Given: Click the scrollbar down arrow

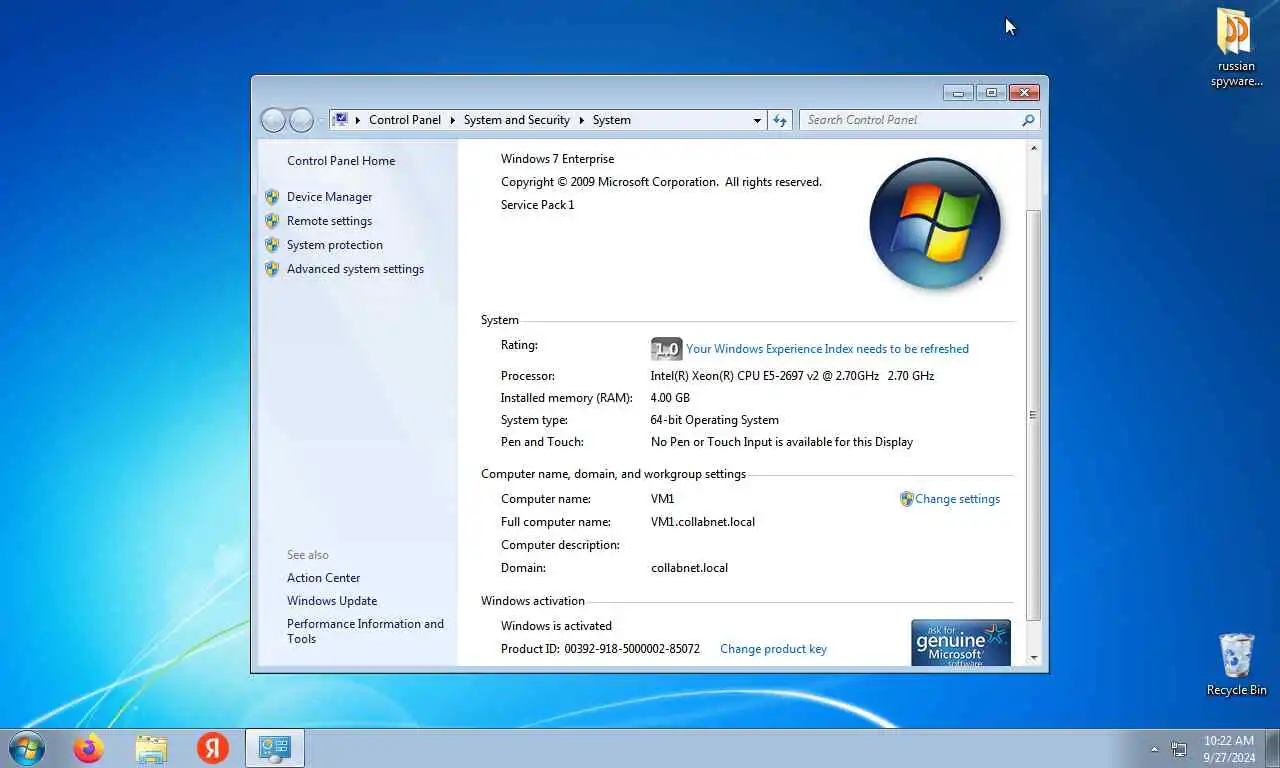Looking at the screenshot, I should pyautogui.click(x=1034, y=657).
